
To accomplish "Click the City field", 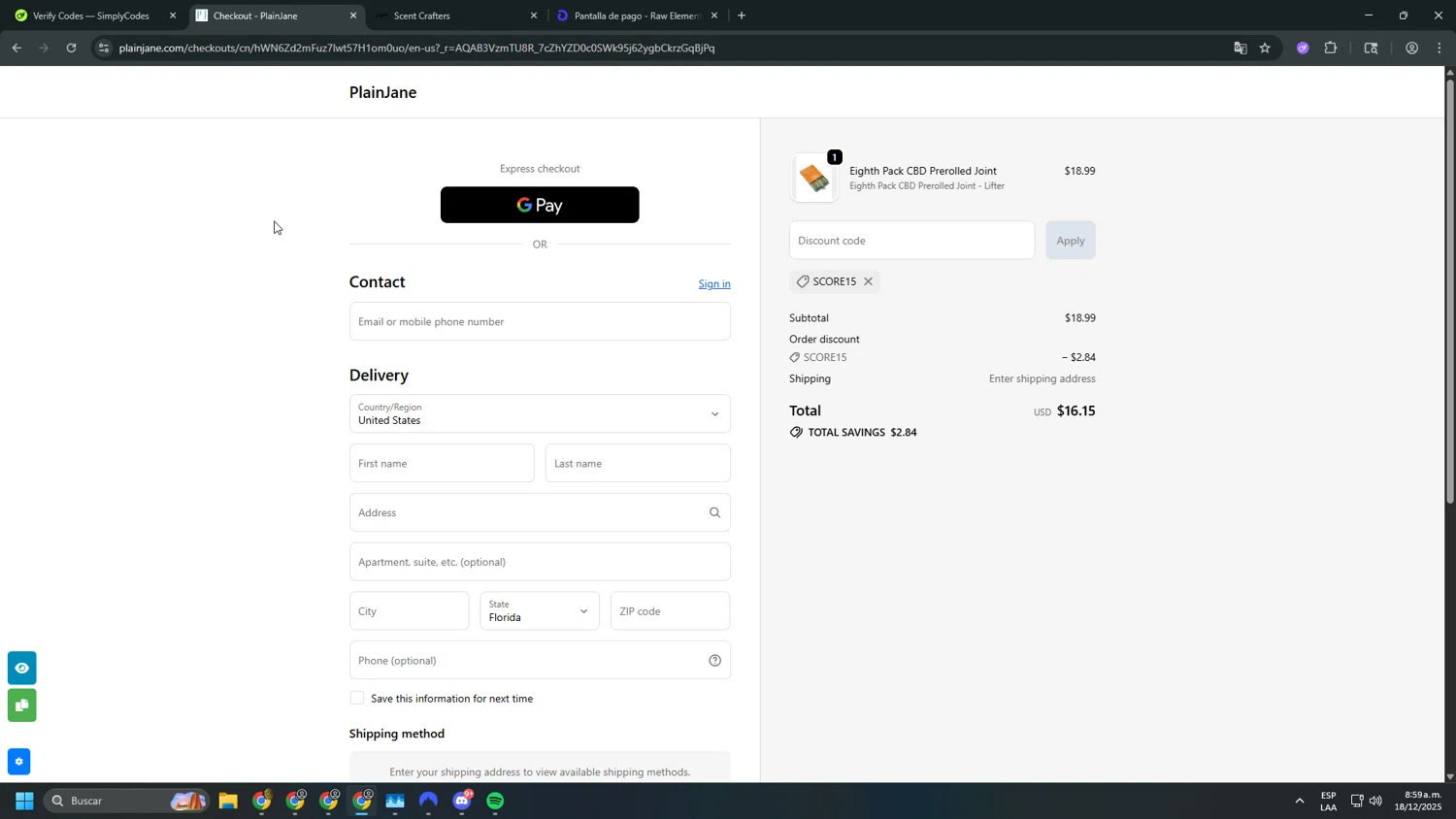I will tap(409, 611).
